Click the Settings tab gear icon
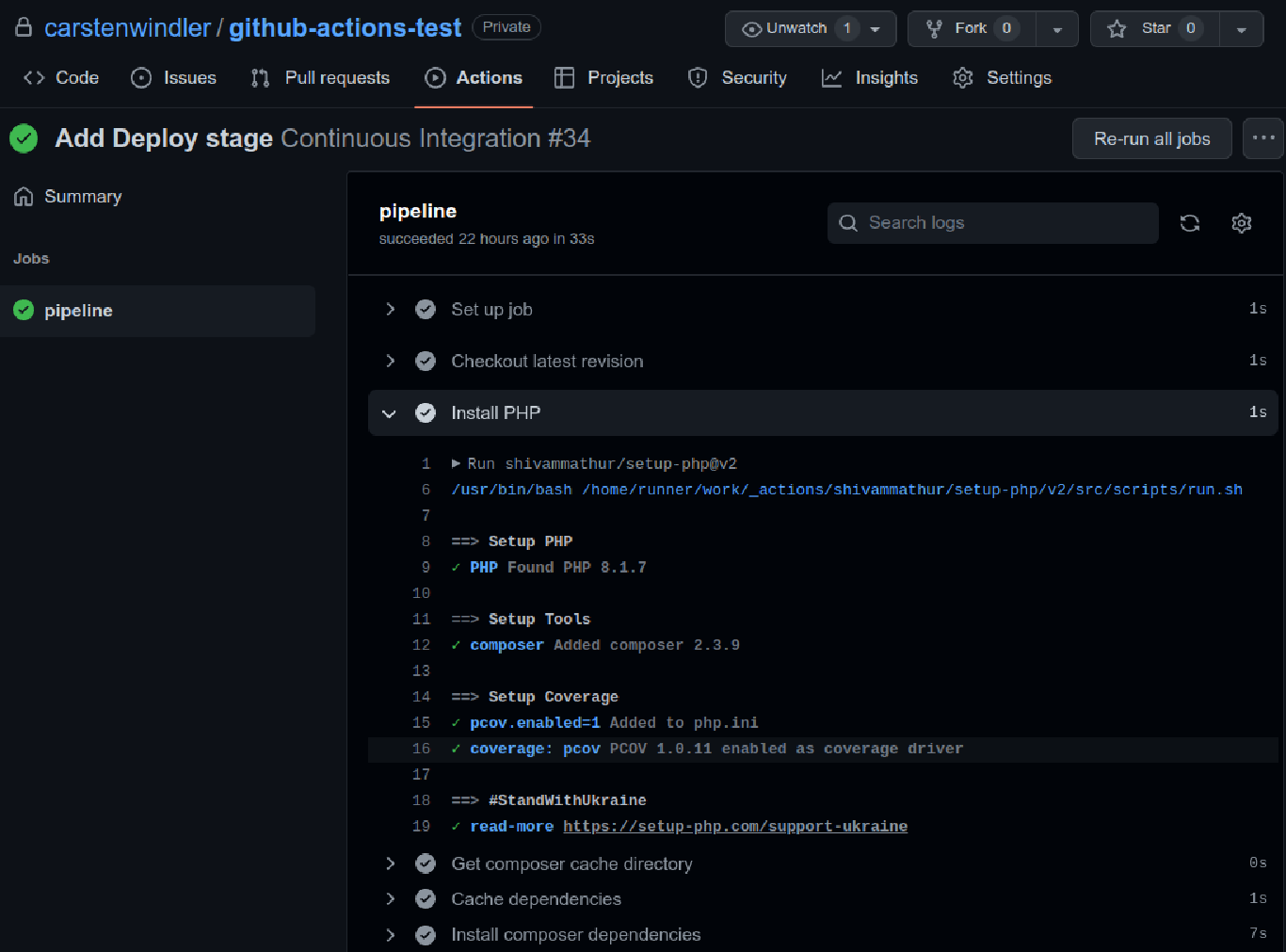Screen dimensions: 1286x952 (963, 78)
